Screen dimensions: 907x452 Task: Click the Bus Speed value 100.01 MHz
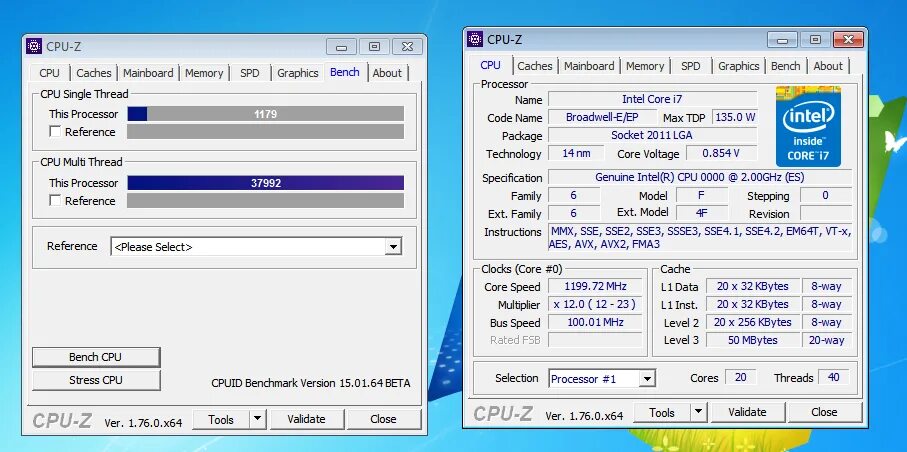[595, 322]
